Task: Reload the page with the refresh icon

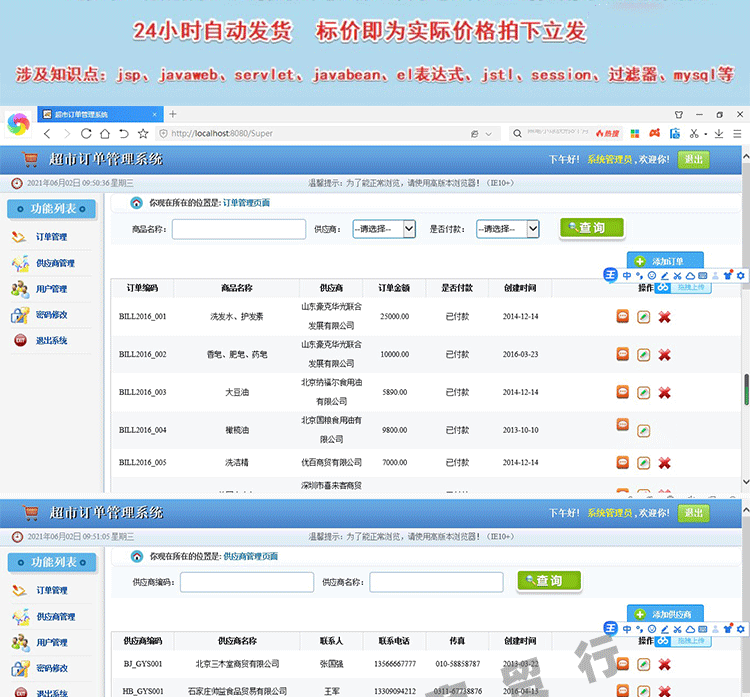Action: pyautogui.click(x=86, y=133)
